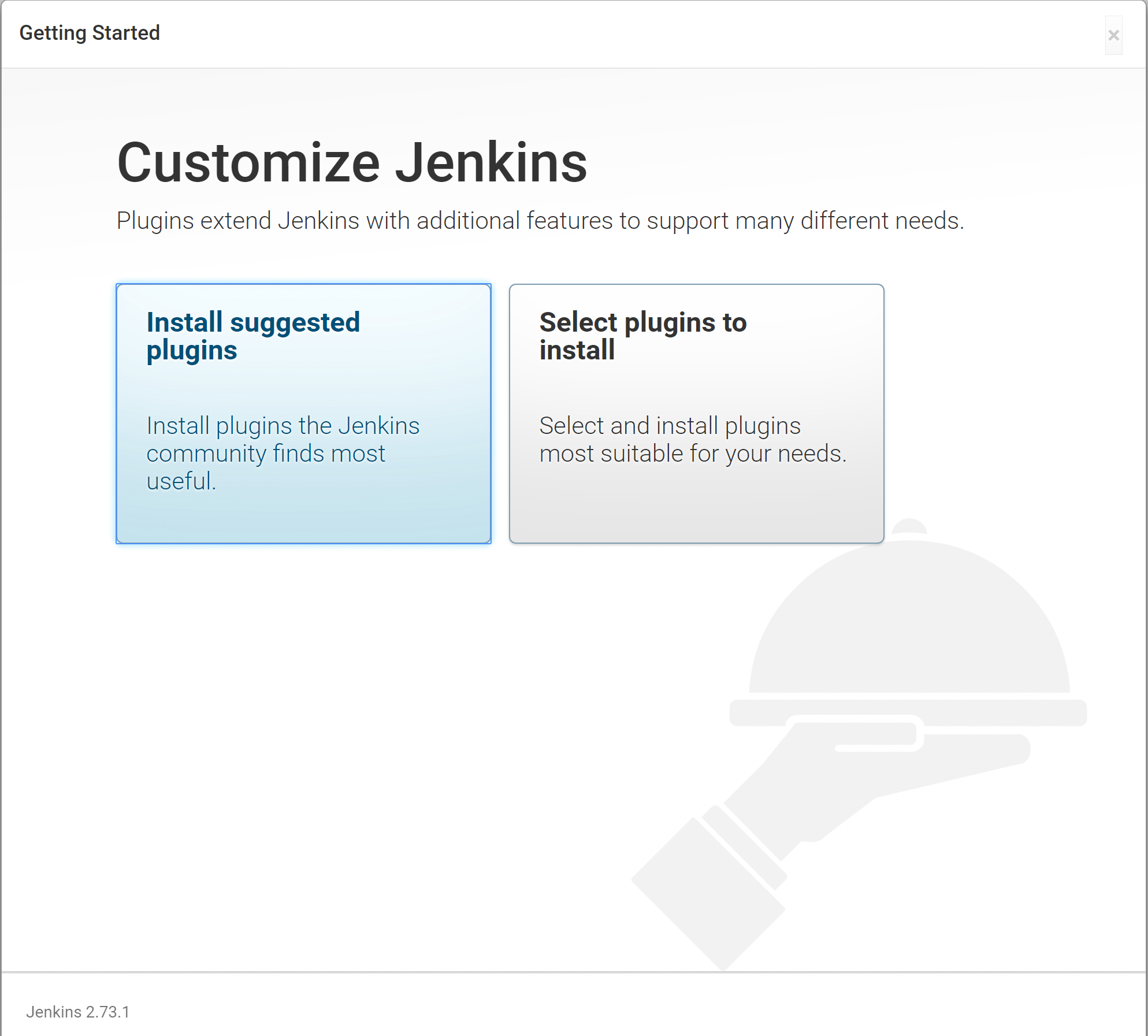This screenshot has width=1148, height=1036.
Task: Click the Plugins extend Jenkins subtitle text
Action: (x=540, y=221)
